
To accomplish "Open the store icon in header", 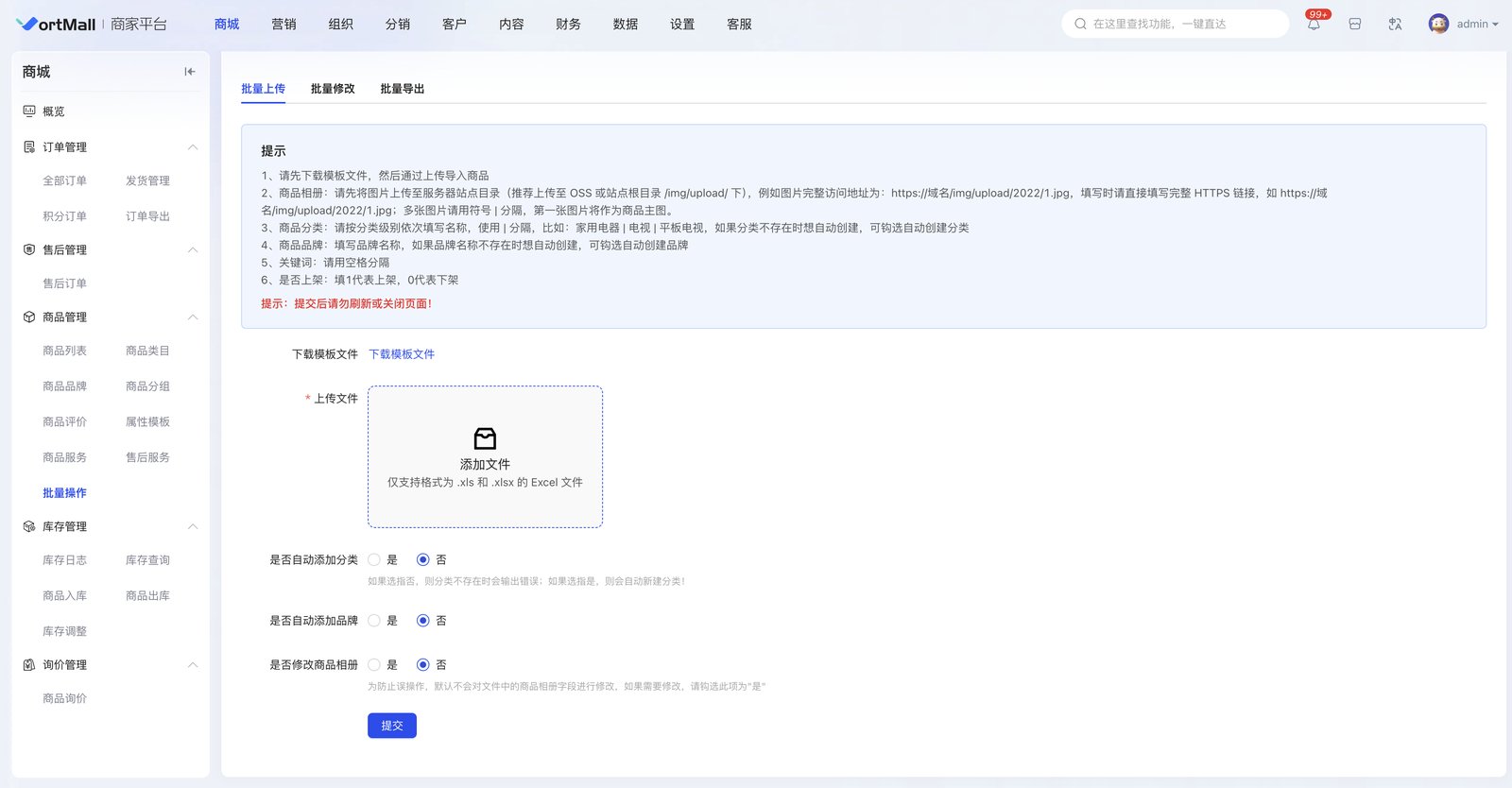I will pos(1355,25).
